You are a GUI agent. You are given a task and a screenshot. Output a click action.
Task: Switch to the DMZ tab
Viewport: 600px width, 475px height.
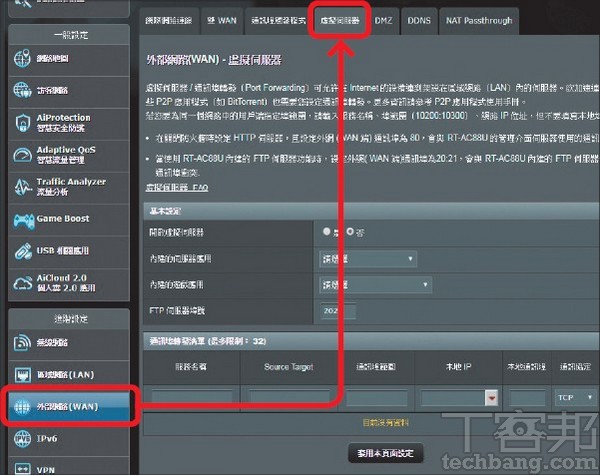pyautogui.click(x=383, y=20)
